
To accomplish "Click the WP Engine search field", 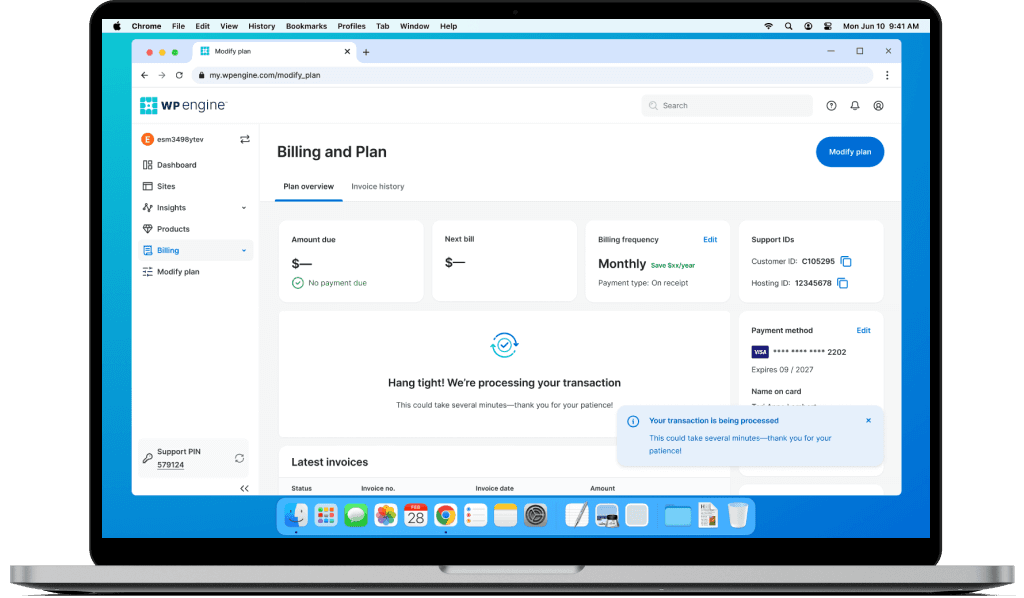I will [x=727, y=106].
